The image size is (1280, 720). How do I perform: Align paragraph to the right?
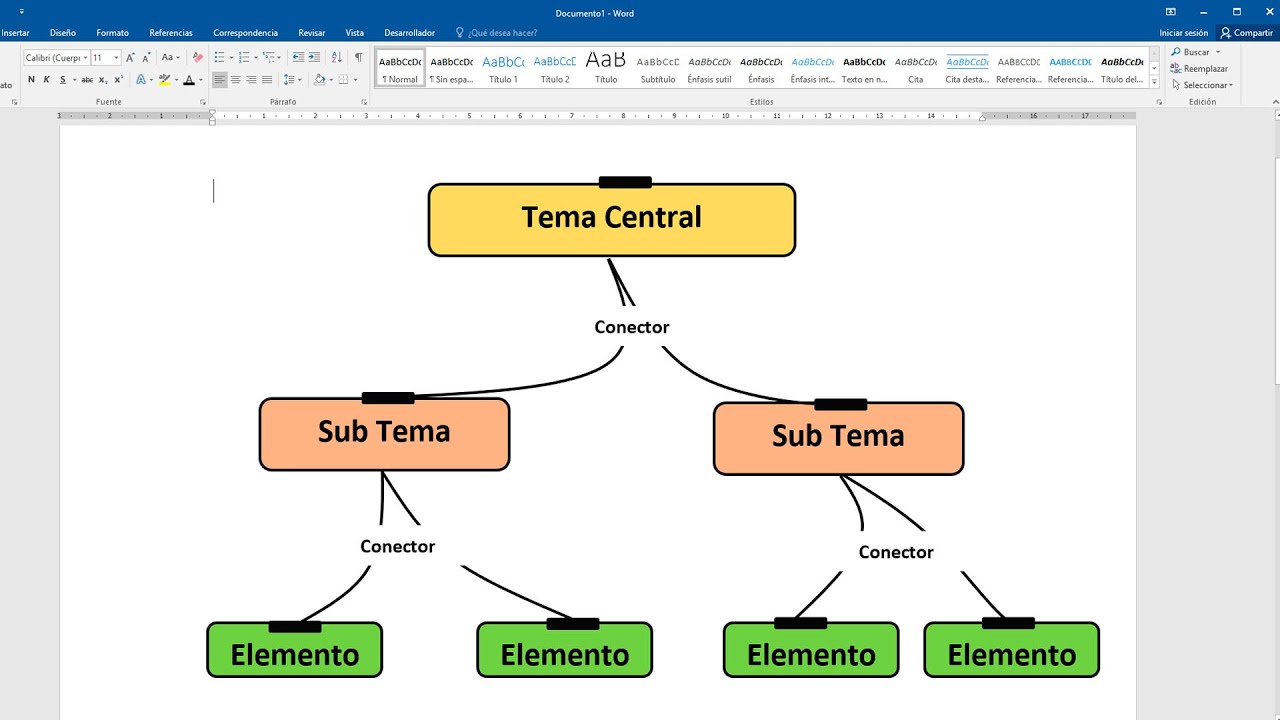[251, 80]
